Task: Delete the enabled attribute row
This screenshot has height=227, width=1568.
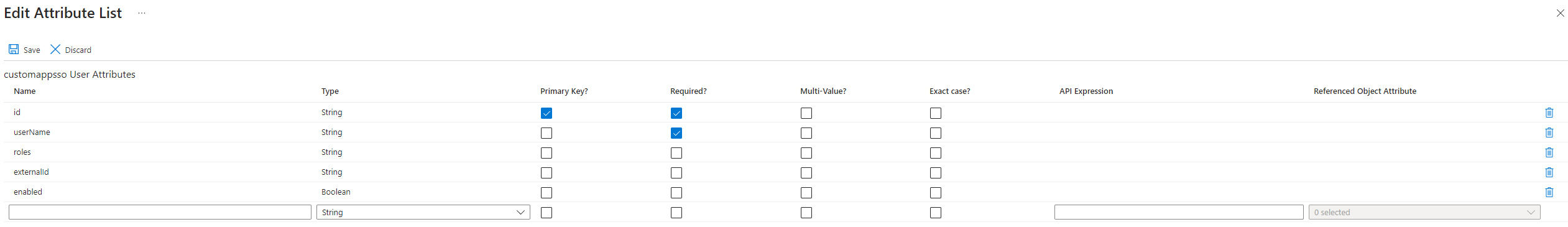Action: coord(1549,192)
